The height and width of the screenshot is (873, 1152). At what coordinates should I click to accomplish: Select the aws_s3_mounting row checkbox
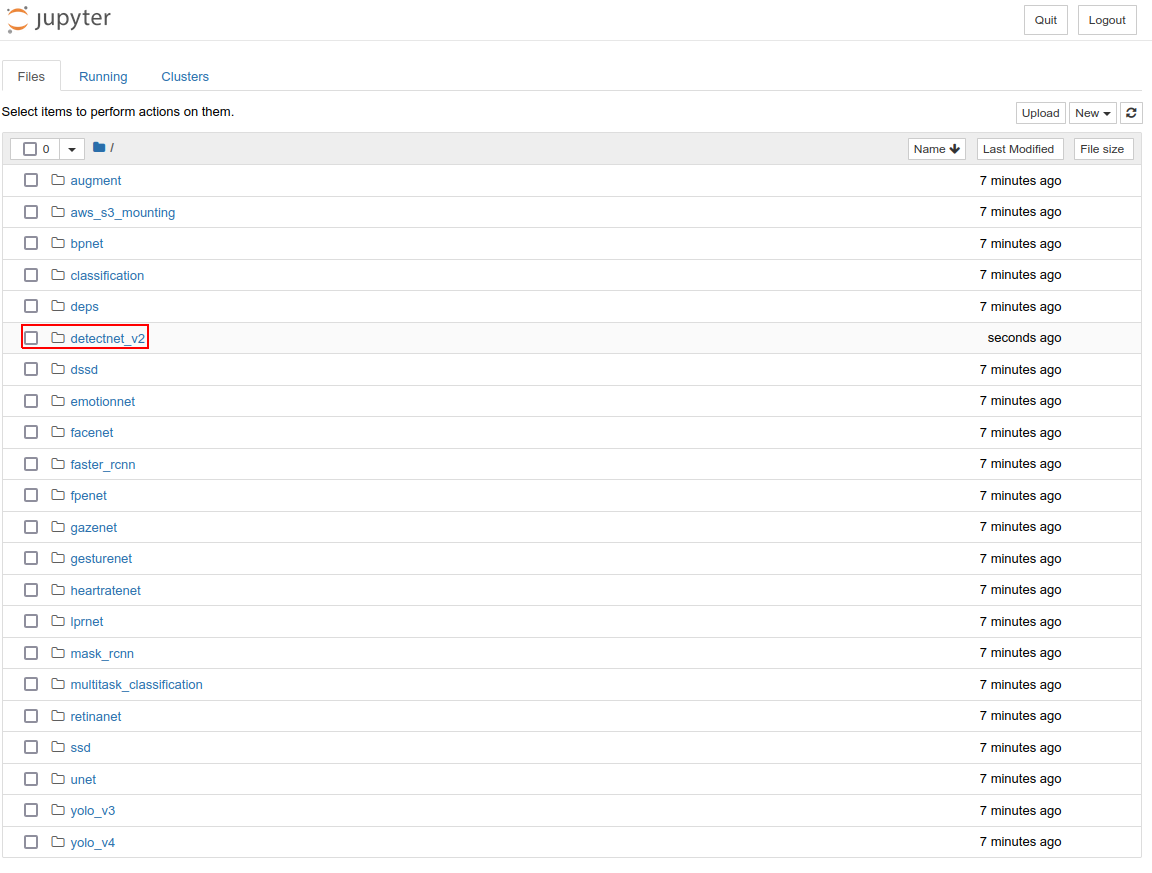[31, 212]
